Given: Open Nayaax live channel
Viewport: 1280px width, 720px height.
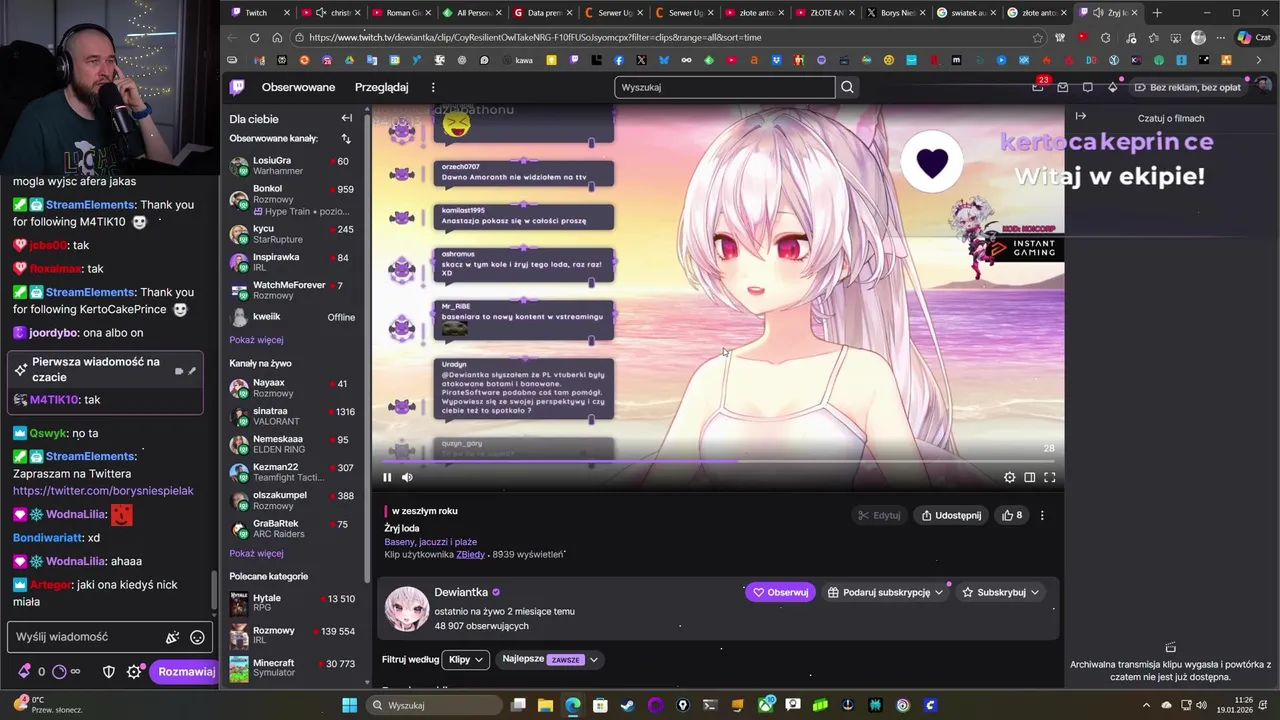Looking at the screenshot, I should 292,388.
